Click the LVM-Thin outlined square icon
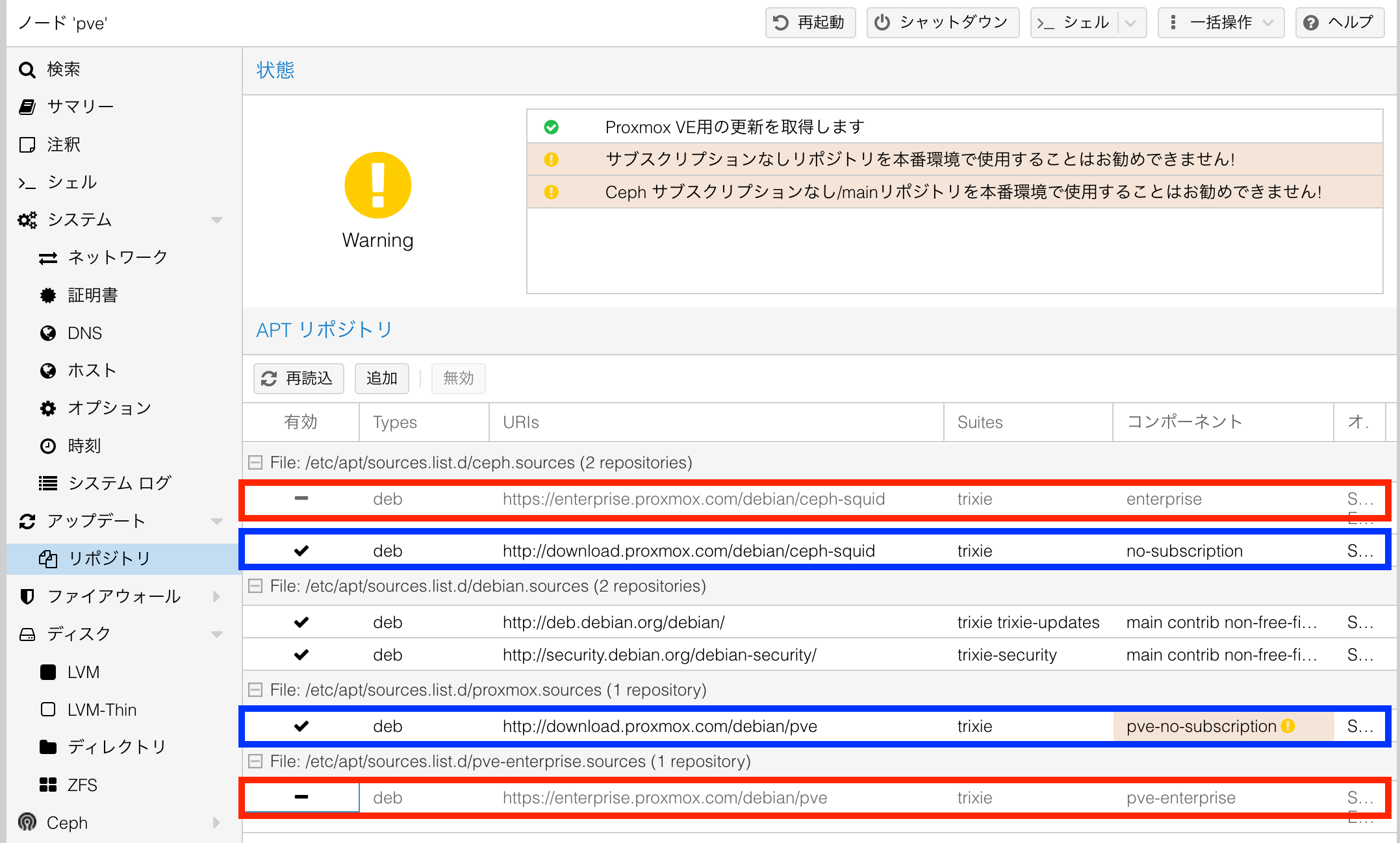The image size is (1400, 843). [x=48, y=709]
